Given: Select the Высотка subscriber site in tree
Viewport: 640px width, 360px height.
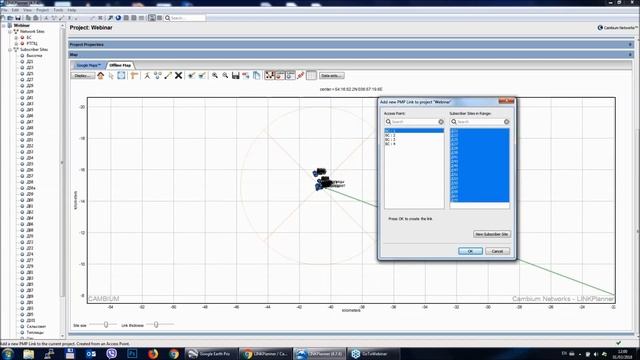Looking at the screenshot, I should point(34,56).
